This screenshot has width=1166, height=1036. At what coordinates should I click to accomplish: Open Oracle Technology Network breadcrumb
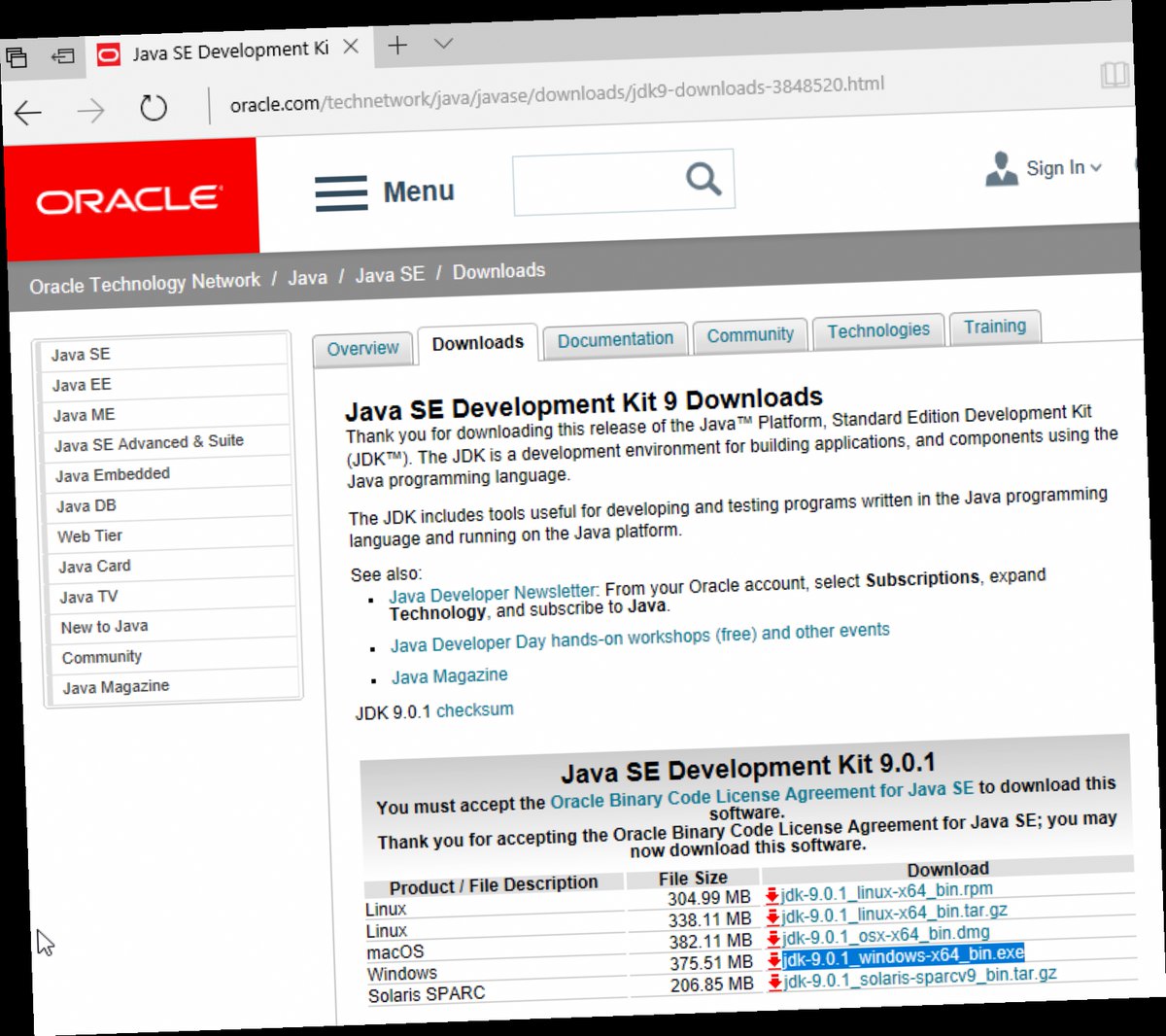coord(145,284)
